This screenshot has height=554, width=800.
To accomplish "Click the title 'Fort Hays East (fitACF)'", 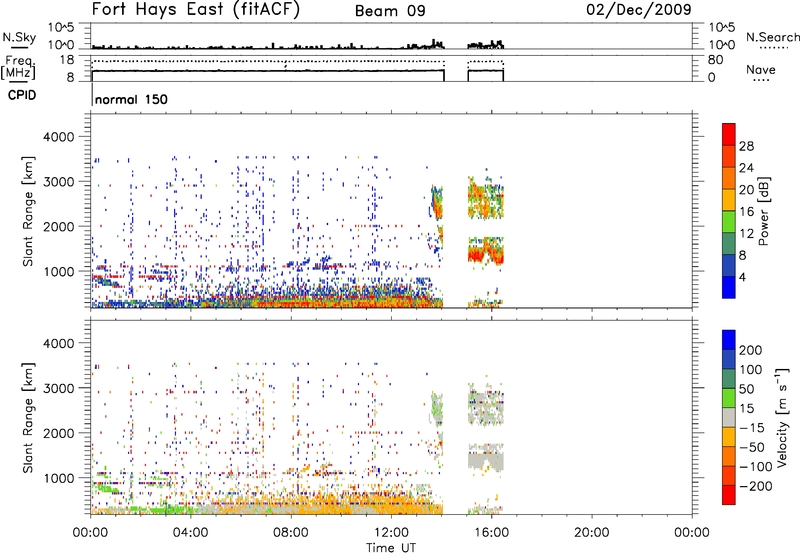I will tap(195, 10).
